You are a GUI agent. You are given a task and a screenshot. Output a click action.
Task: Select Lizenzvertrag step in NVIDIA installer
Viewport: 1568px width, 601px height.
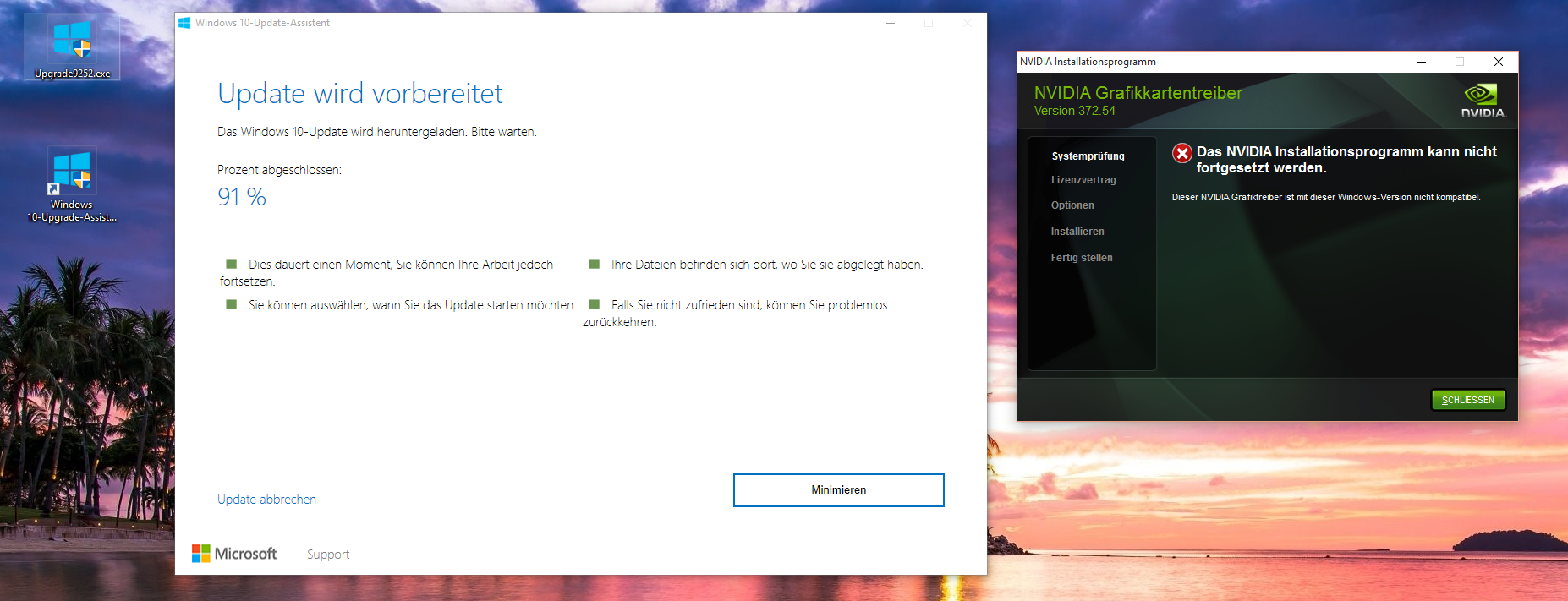1083,180
